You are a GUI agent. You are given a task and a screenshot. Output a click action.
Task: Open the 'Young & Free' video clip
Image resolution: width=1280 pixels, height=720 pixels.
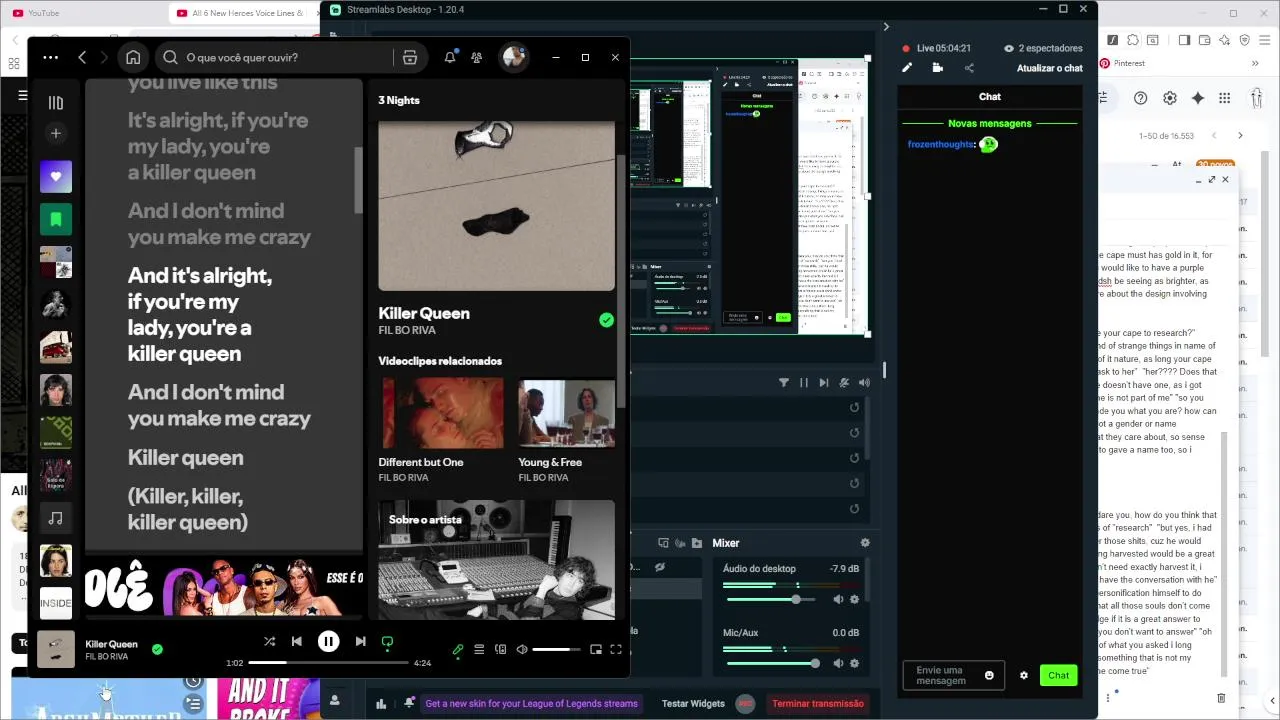567,413
